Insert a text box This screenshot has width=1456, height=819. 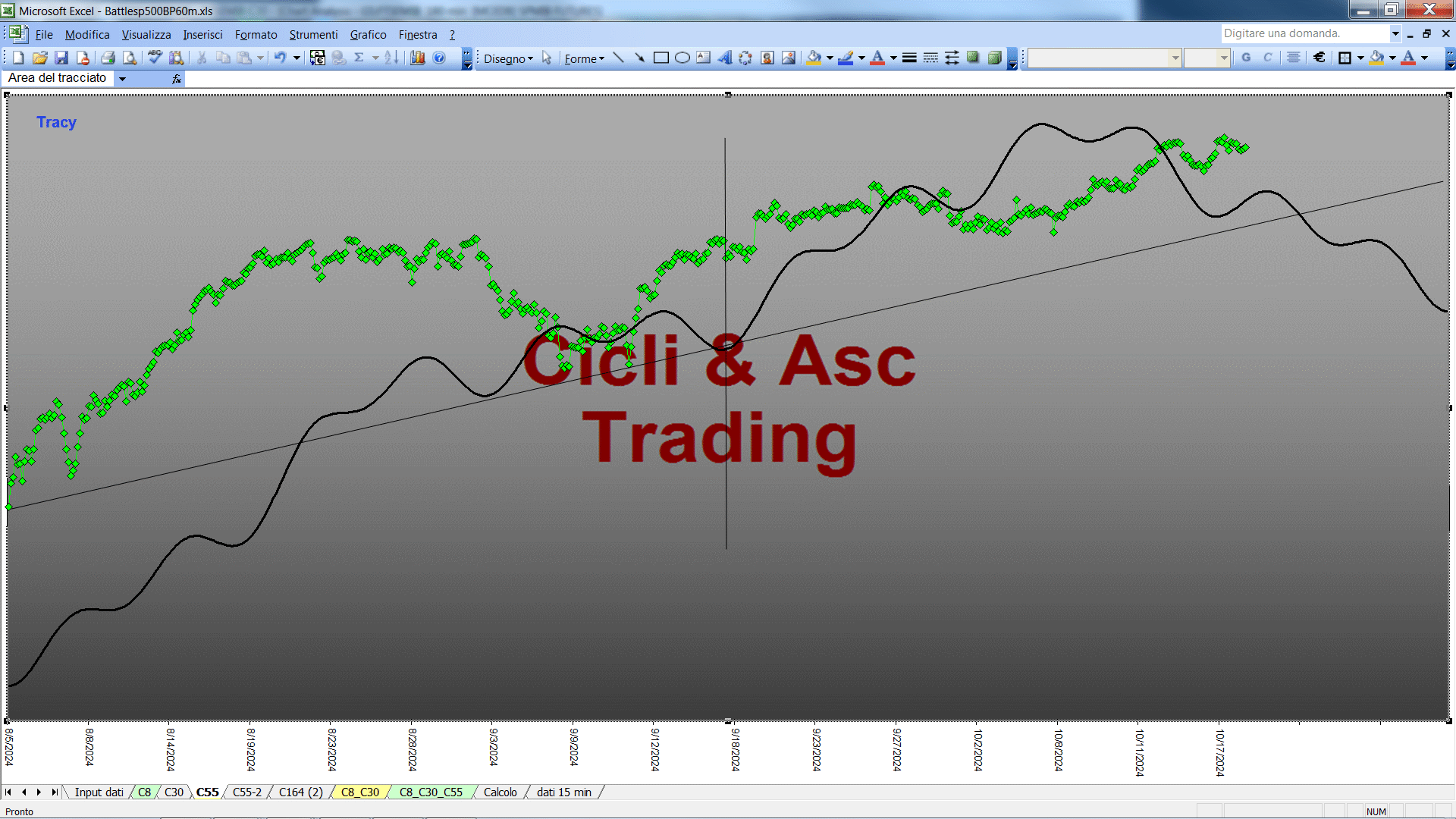pos(704,58)
